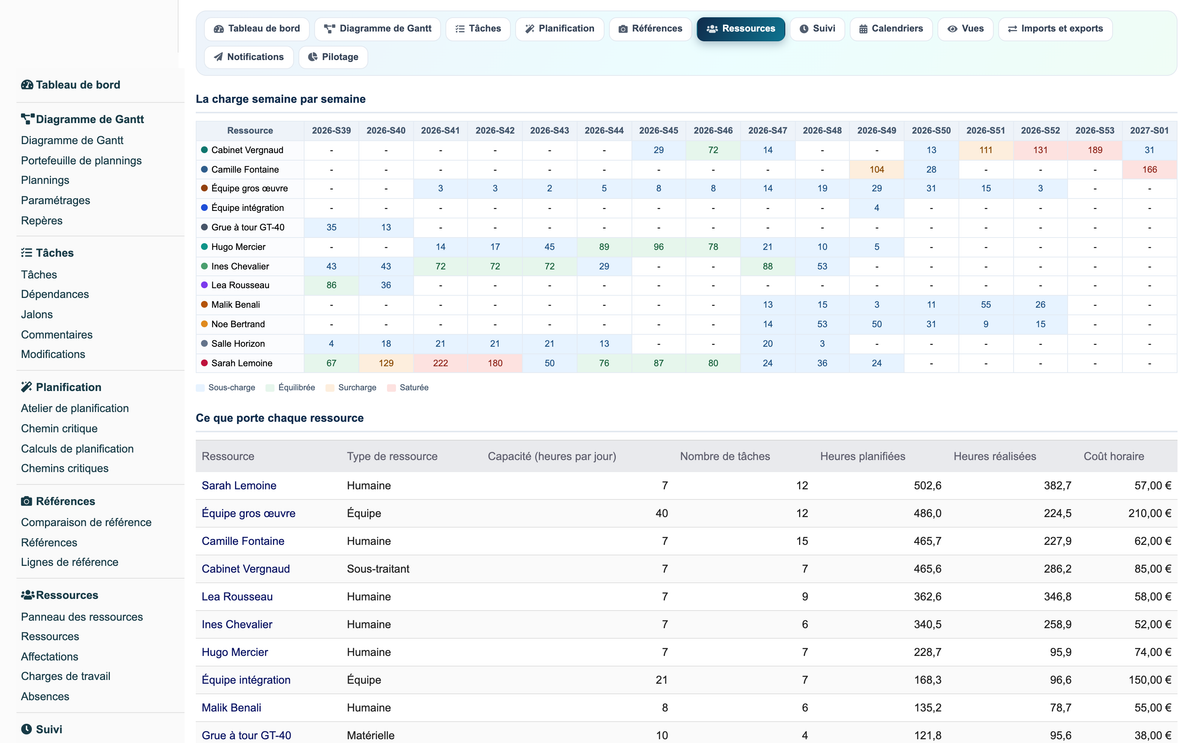Viewport: 1200px width, 743px height.
Task: Open Absences in the sidebar
Action: tap(45, 696)
